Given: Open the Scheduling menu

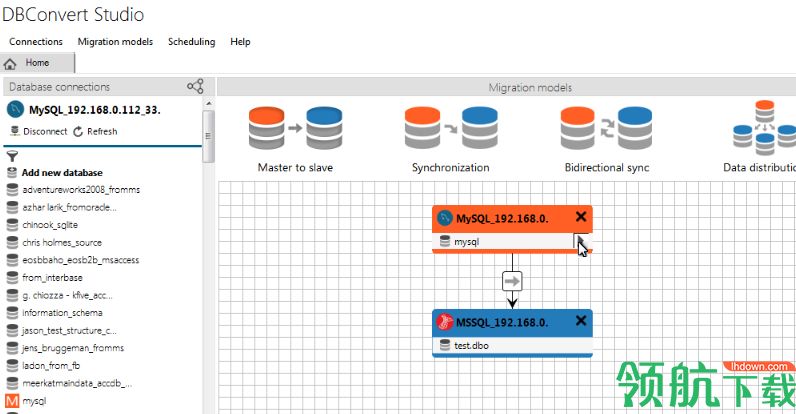Looking at the screenshot, I should (x=191, y=42).
